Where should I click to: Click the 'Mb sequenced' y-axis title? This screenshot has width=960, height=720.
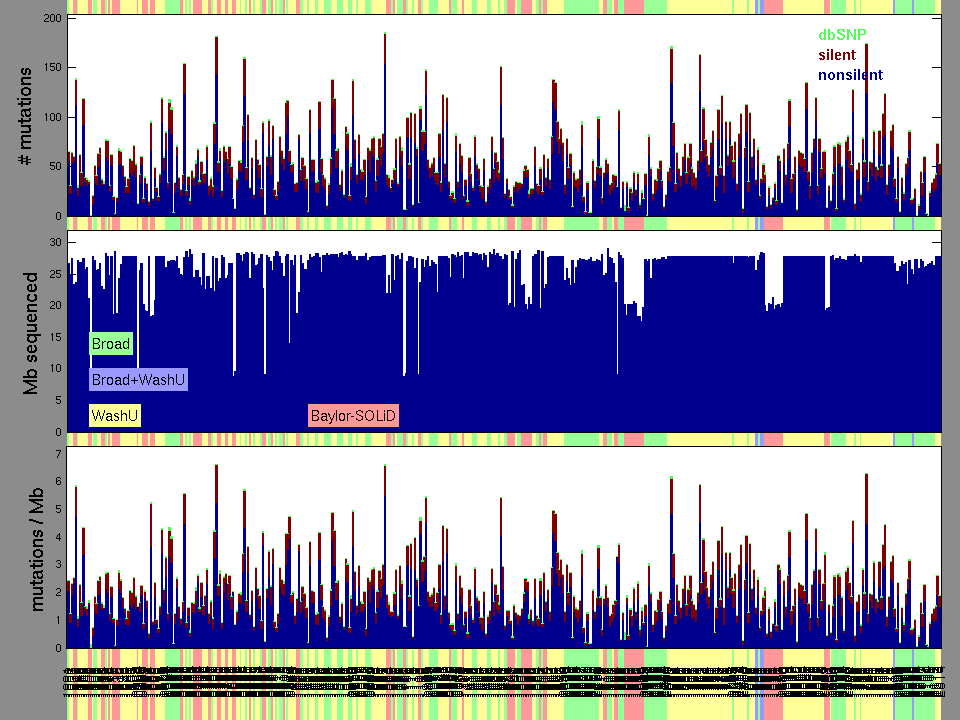(30, 333)
